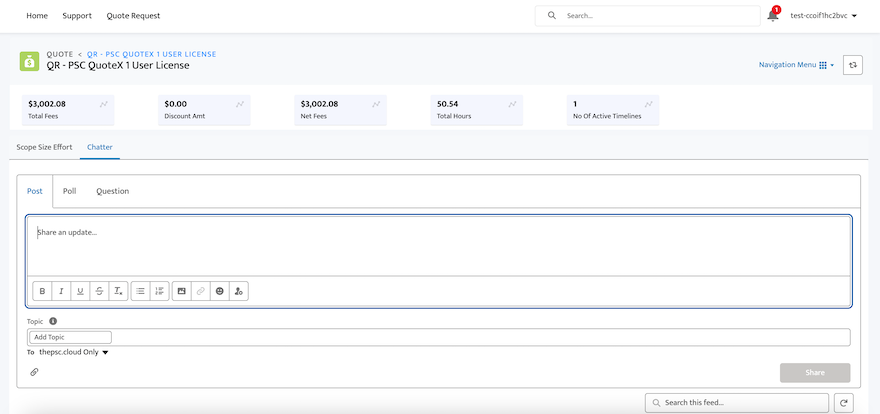Click the QR - PSC QuoteX 1 User License title
The width and height of the screenshot is (880, 414).
118,66
